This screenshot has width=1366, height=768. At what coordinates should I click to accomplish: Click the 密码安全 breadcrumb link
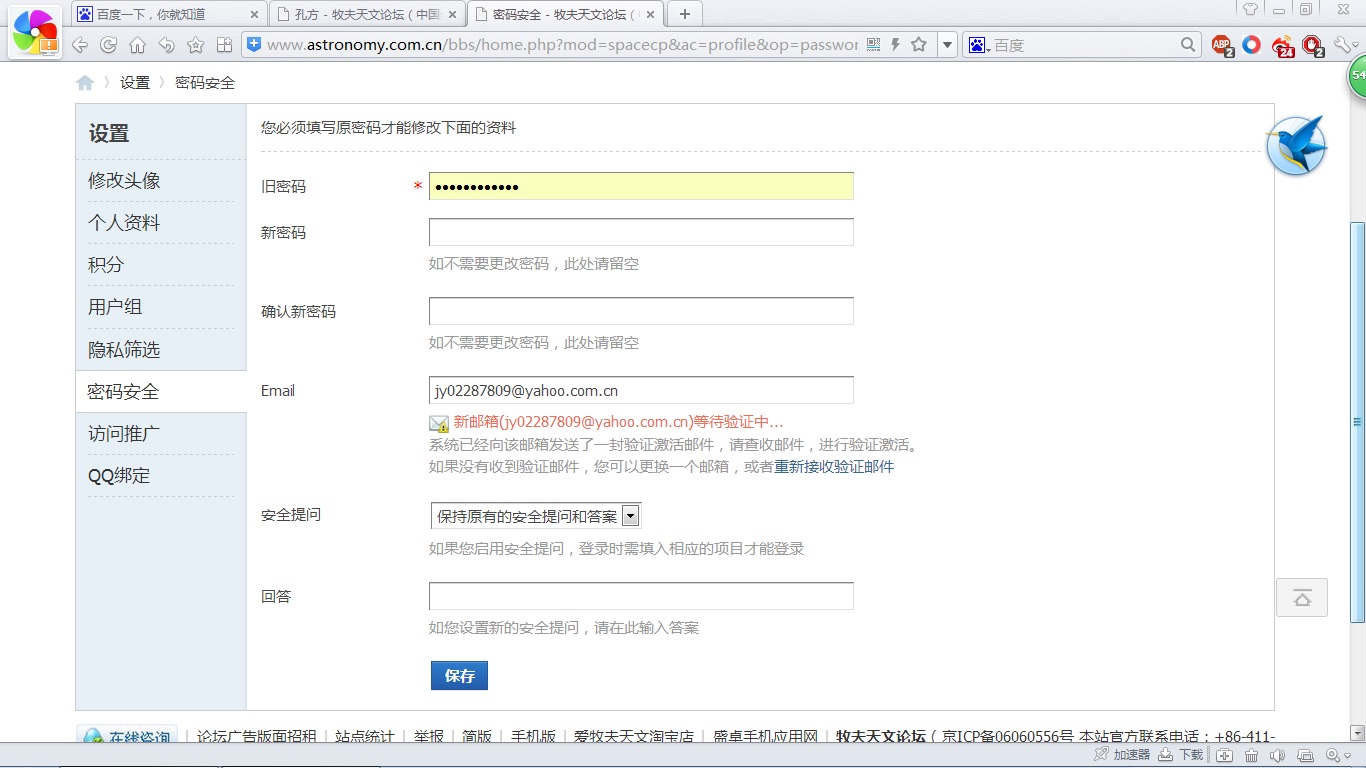click(x=205, y=83)
